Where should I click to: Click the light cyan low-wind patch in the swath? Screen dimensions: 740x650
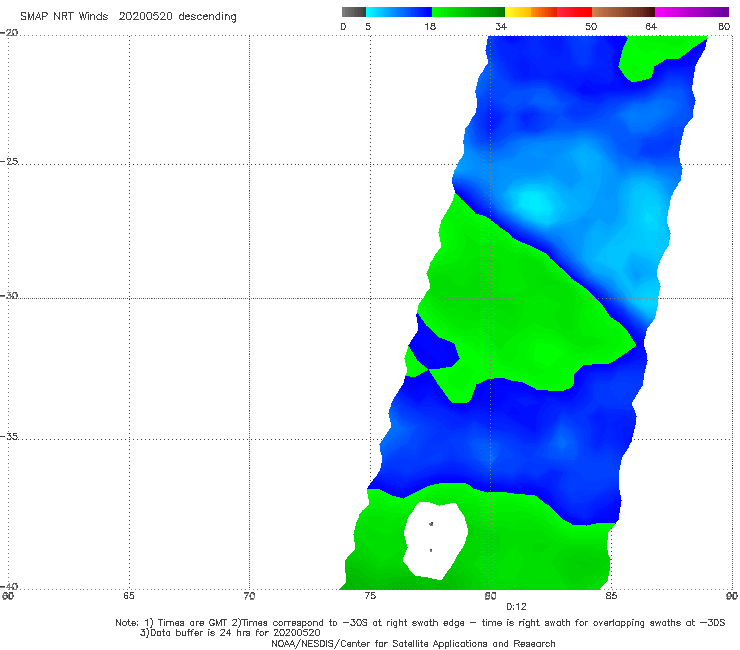tap(536, 203)
